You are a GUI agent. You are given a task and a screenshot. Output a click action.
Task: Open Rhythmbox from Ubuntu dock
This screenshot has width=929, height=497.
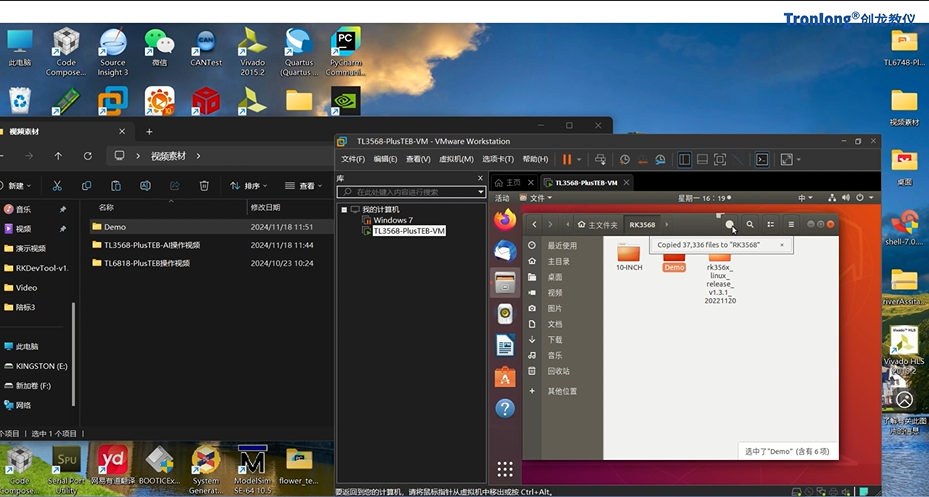(505, 314)
